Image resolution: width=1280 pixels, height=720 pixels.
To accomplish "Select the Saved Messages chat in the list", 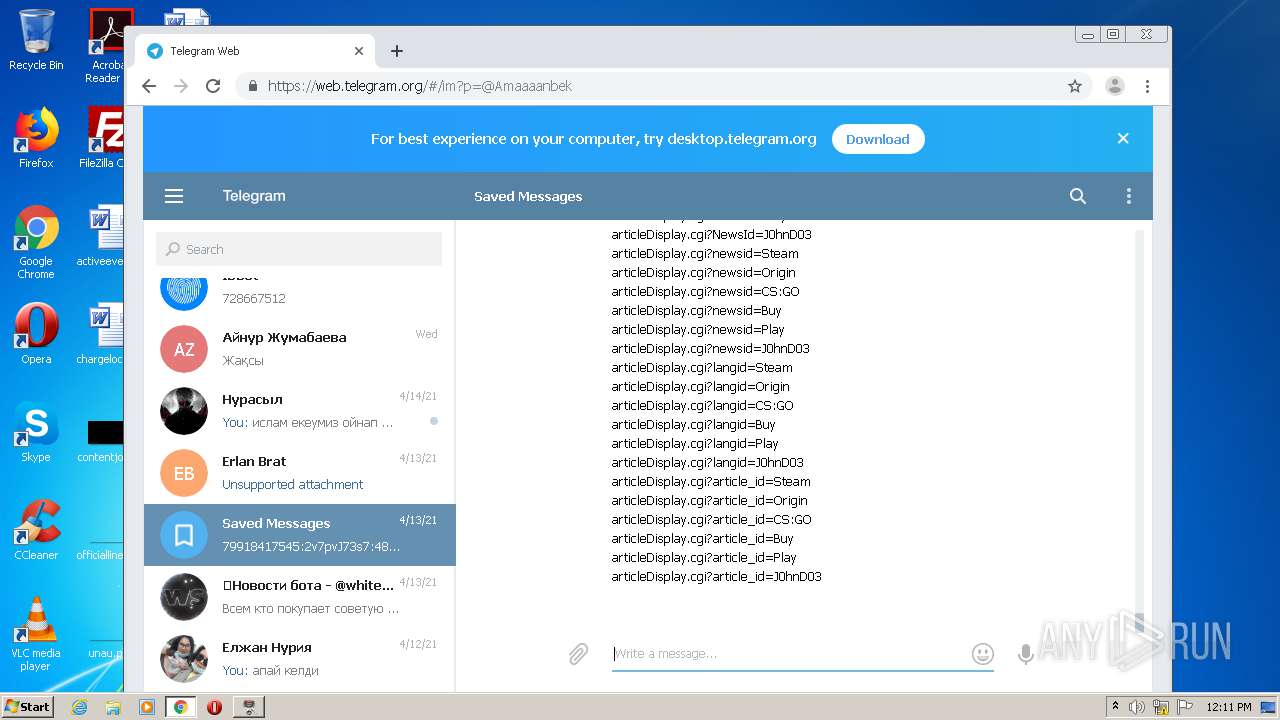I will [x=300, y=535].
